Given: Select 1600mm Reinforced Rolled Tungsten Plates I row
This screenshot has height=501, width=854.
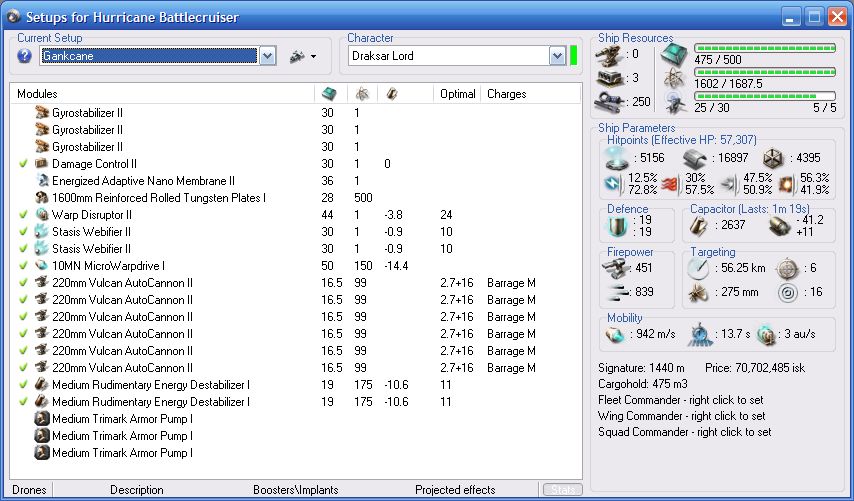Looking at the screenshot, I should coord(296,198).
